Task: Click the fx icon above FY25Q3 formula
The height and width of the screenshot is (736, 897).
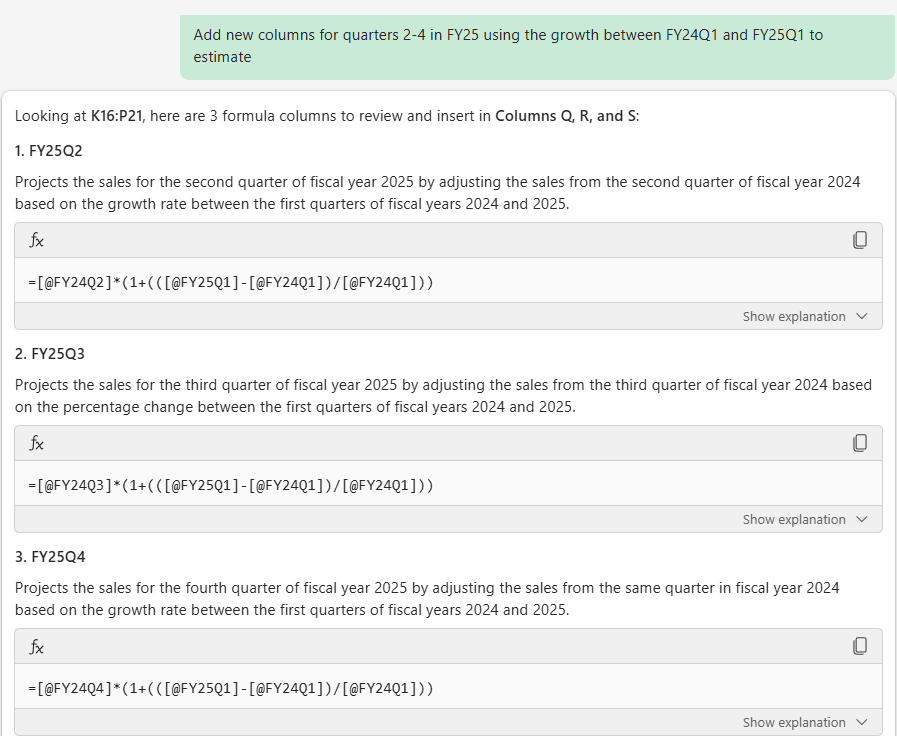Action: 37,443
